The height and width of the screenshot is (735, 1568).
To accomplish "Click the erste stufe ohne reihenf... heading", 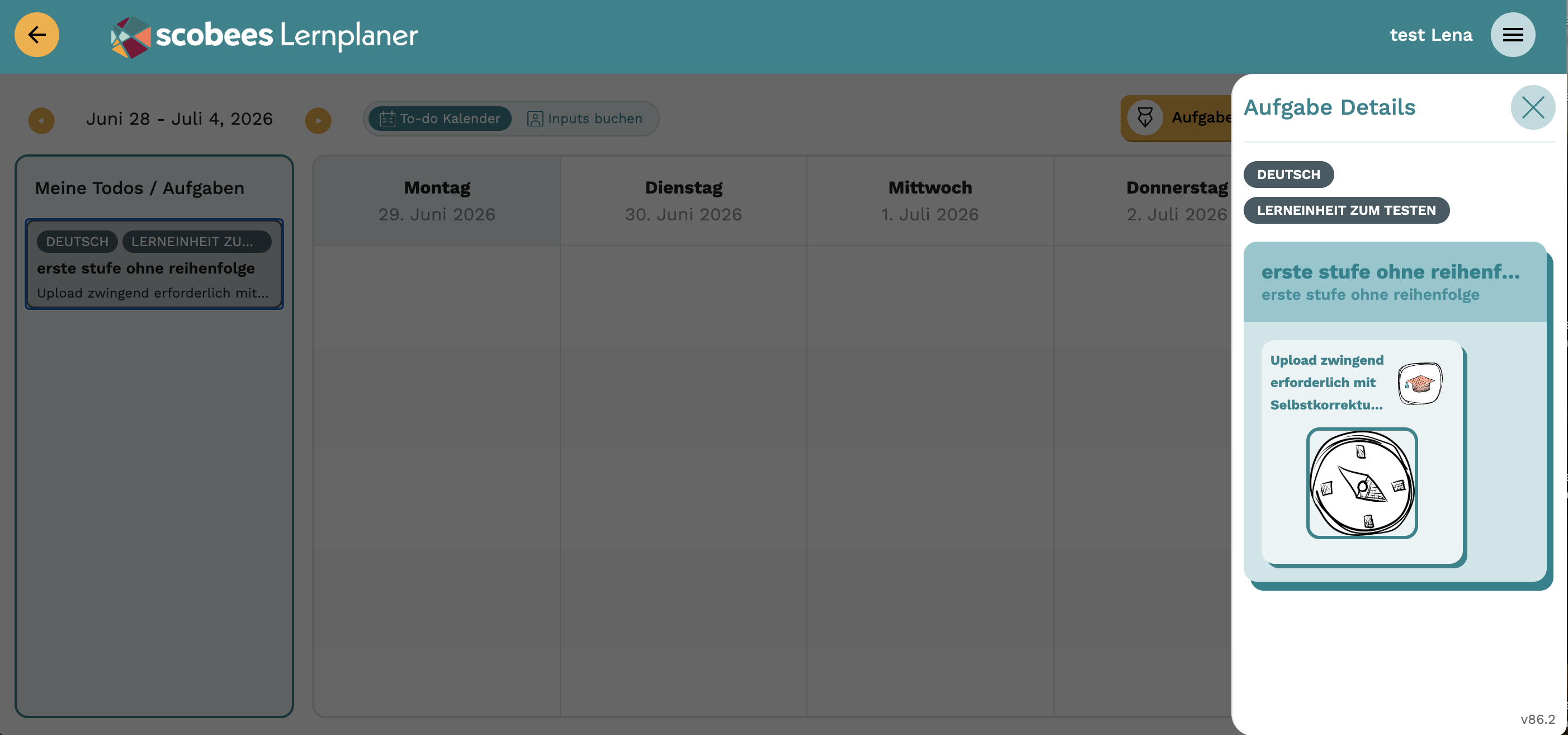I will [1390, 272].
